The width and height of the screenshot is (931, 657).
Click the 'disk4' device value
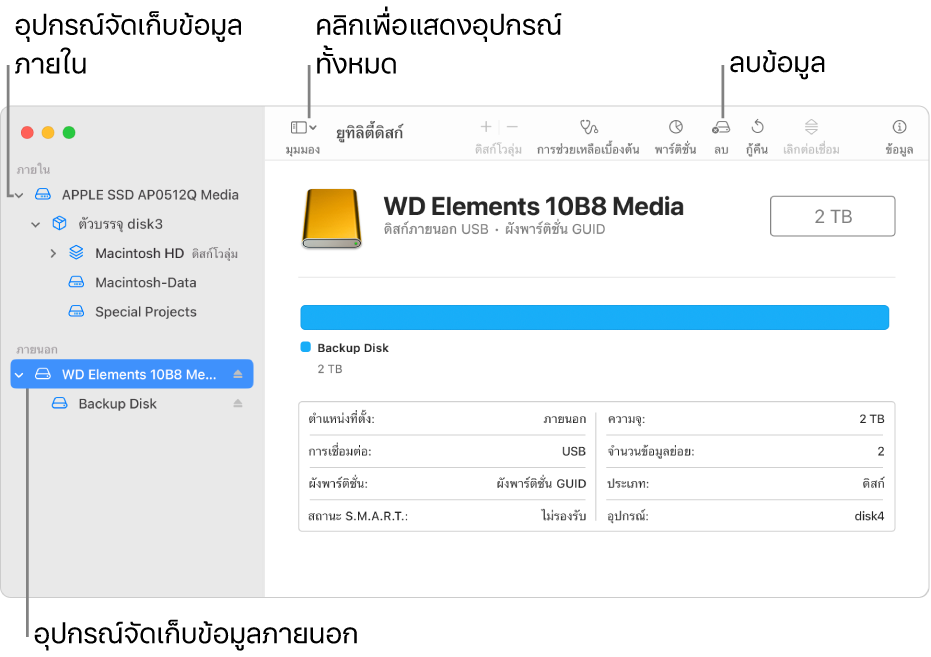point(869,516)
